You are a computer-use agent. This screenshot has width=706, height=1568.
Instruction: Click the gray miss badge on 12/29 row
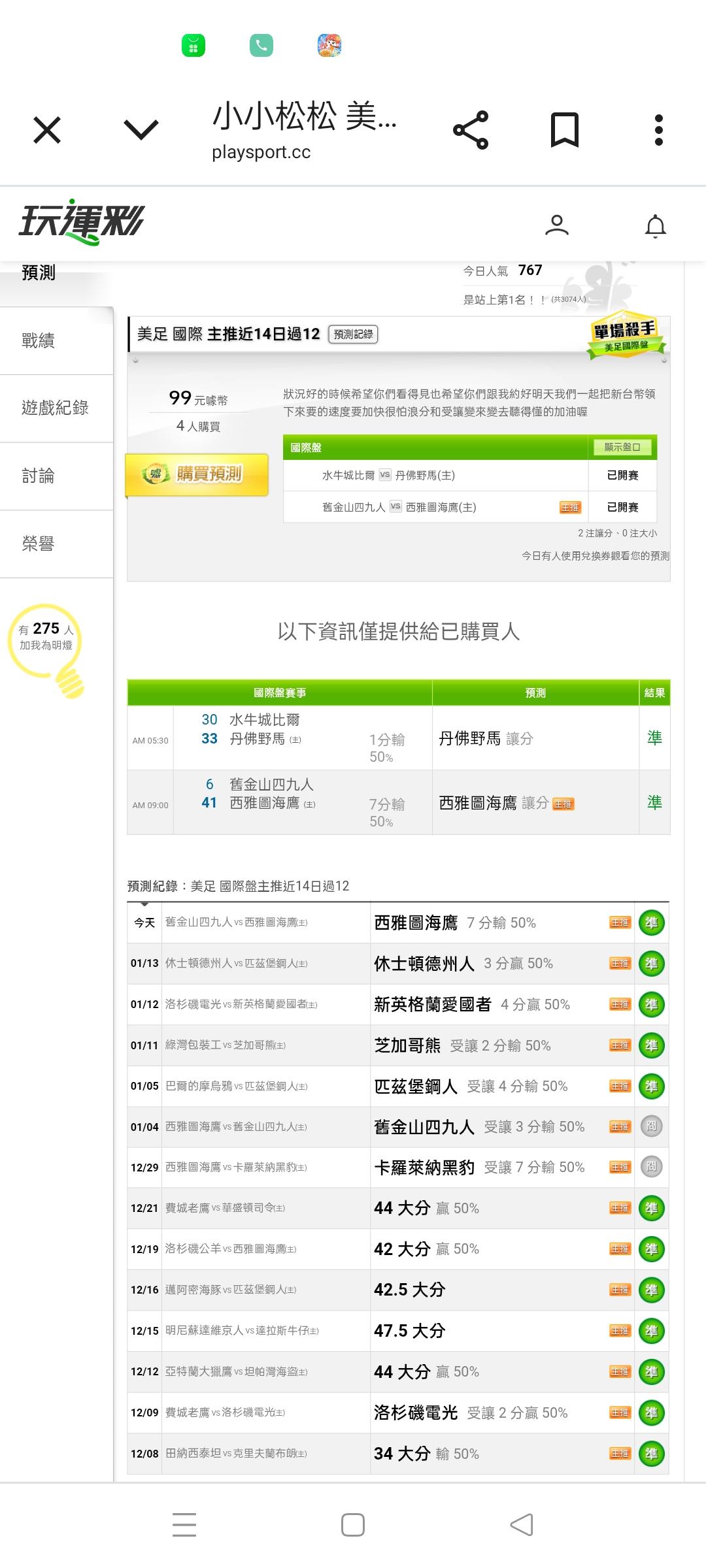click(x=651, y=1167)
